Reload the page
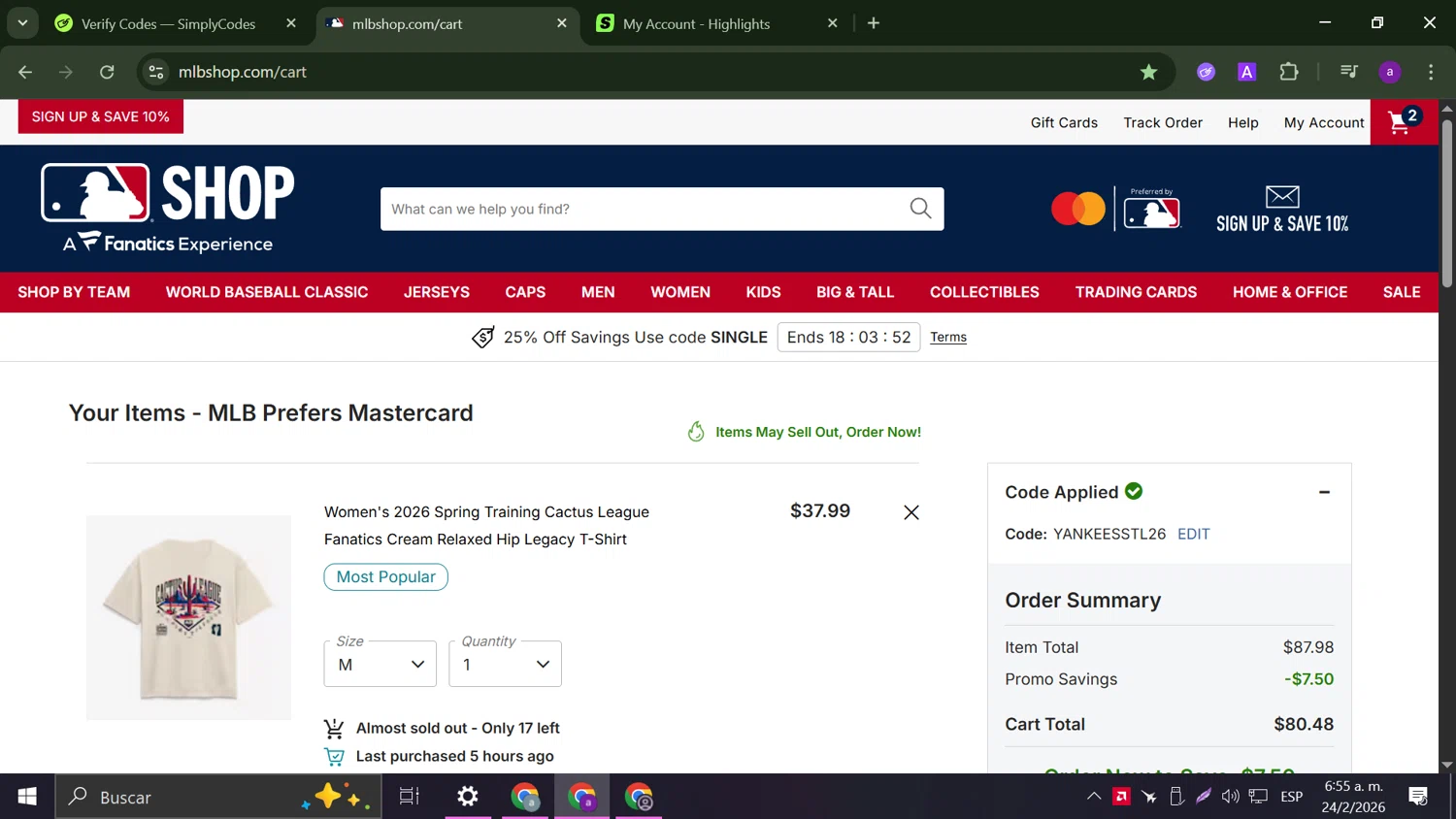Screen dimensions: 1456x819 click(x=107, y=72)
